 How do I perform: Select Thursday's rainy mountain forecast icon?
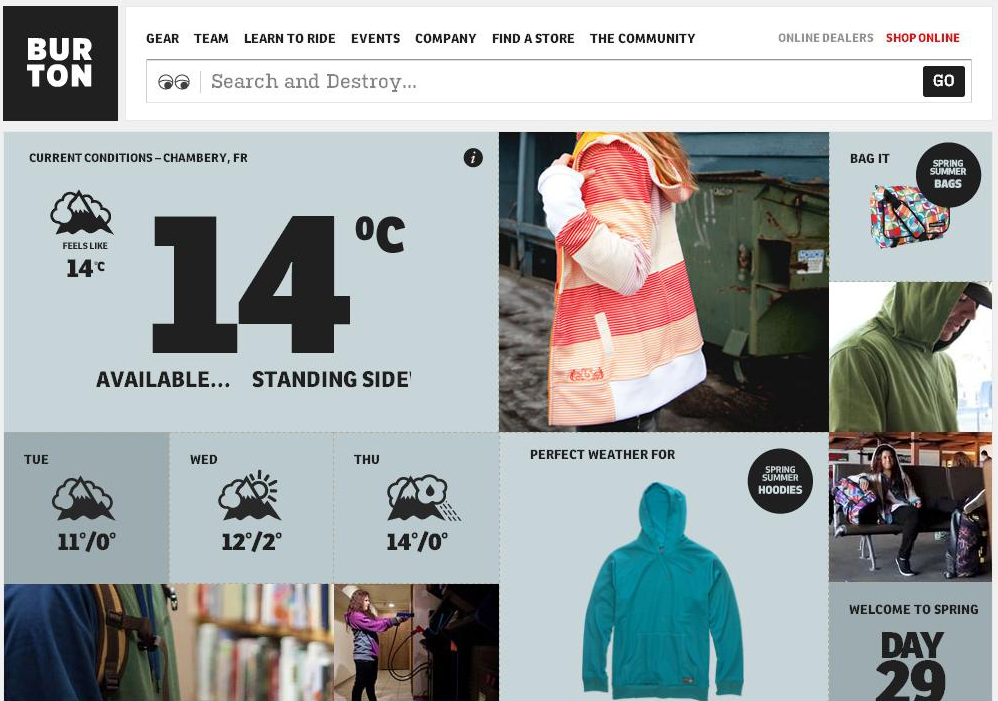pyautogui.click(x=423, y=498)
